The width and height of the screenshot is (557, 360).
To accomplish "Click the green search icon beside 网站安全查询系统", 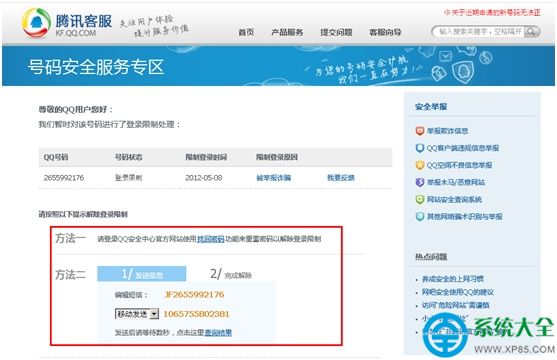I will [420, 199].
